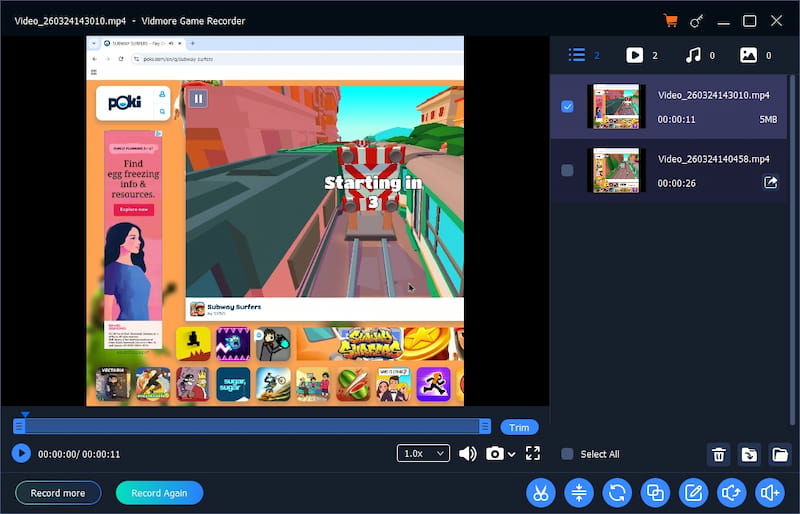Open the scissors clip tool

tap(540, 492)
